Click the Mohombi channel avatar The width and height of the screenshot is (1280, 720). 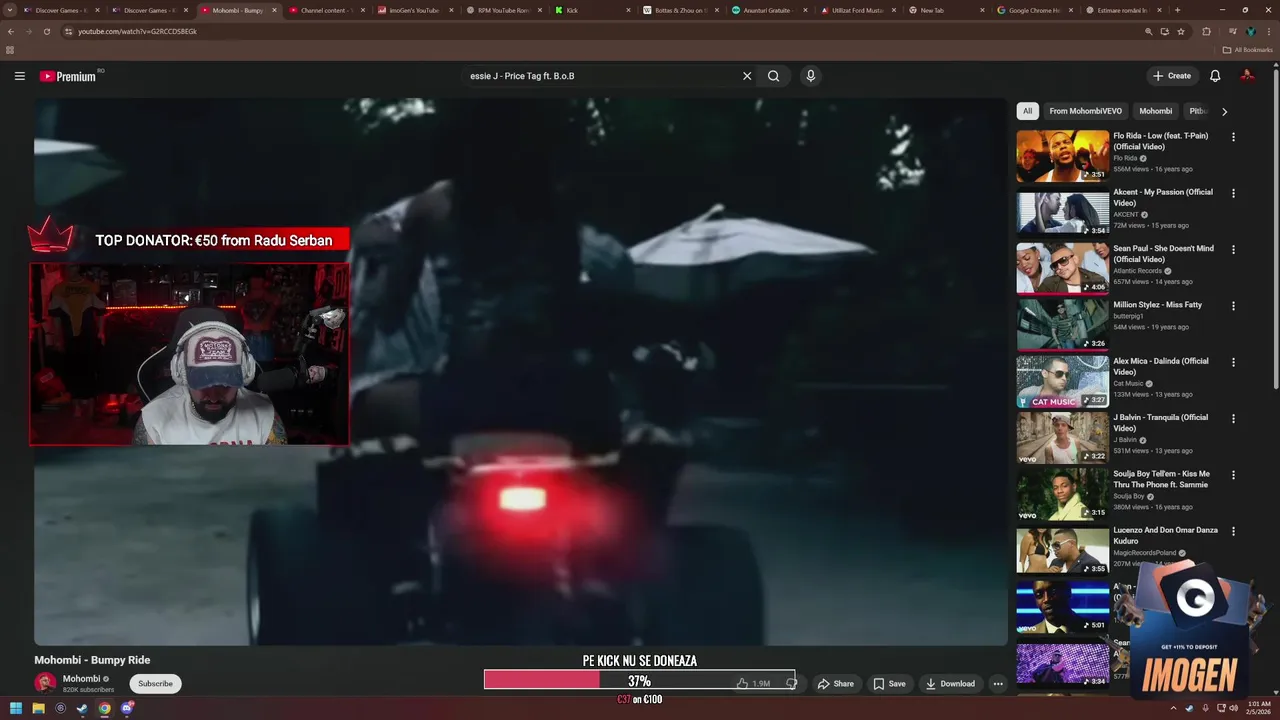point(45,684)
